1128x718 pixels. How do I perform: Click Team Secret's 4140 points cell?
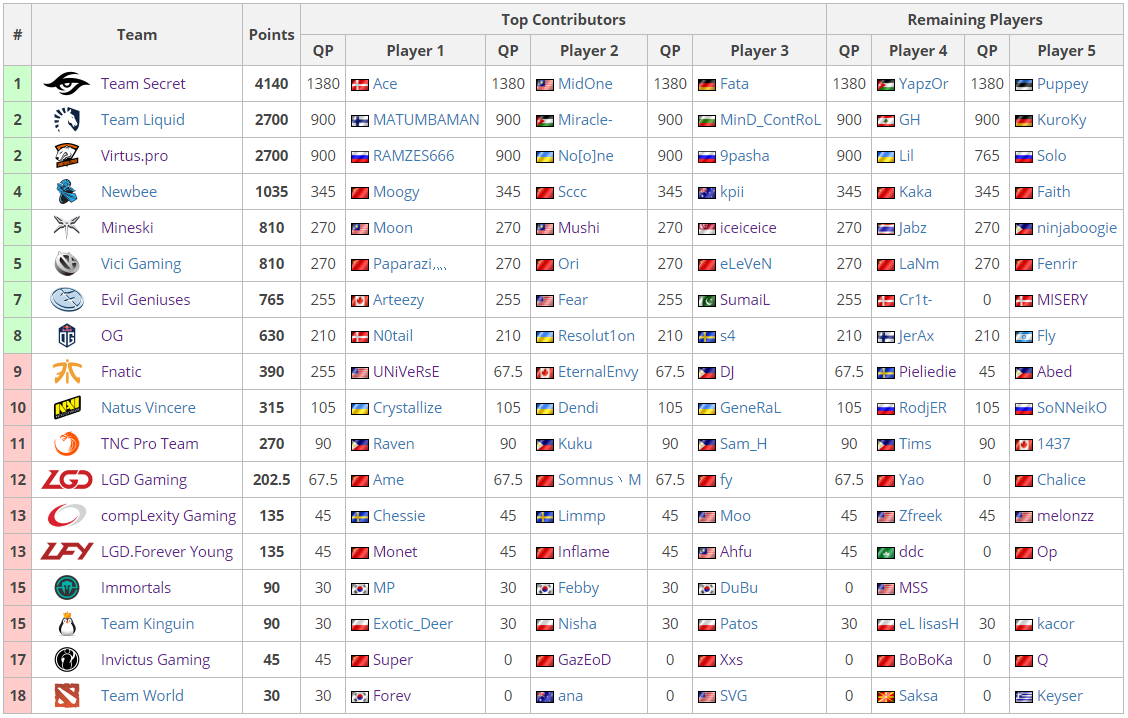click(271, 84)
